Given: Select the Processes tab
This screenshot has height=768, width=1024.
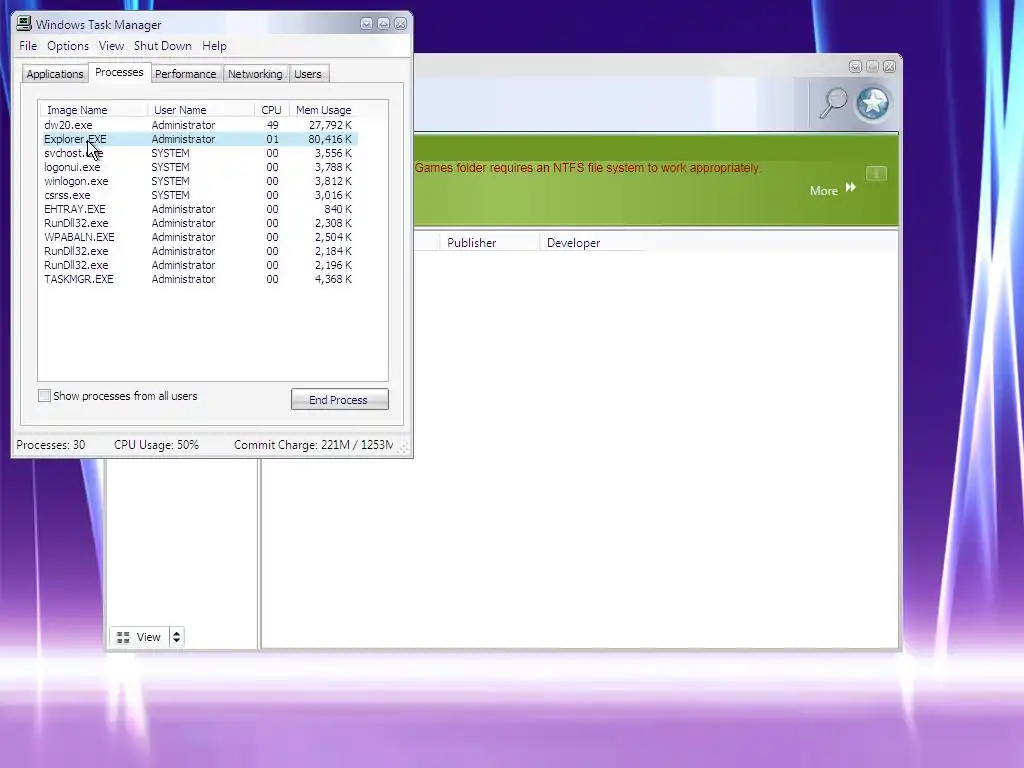Looking at the screenshot, I should click(x=119, y=72).
